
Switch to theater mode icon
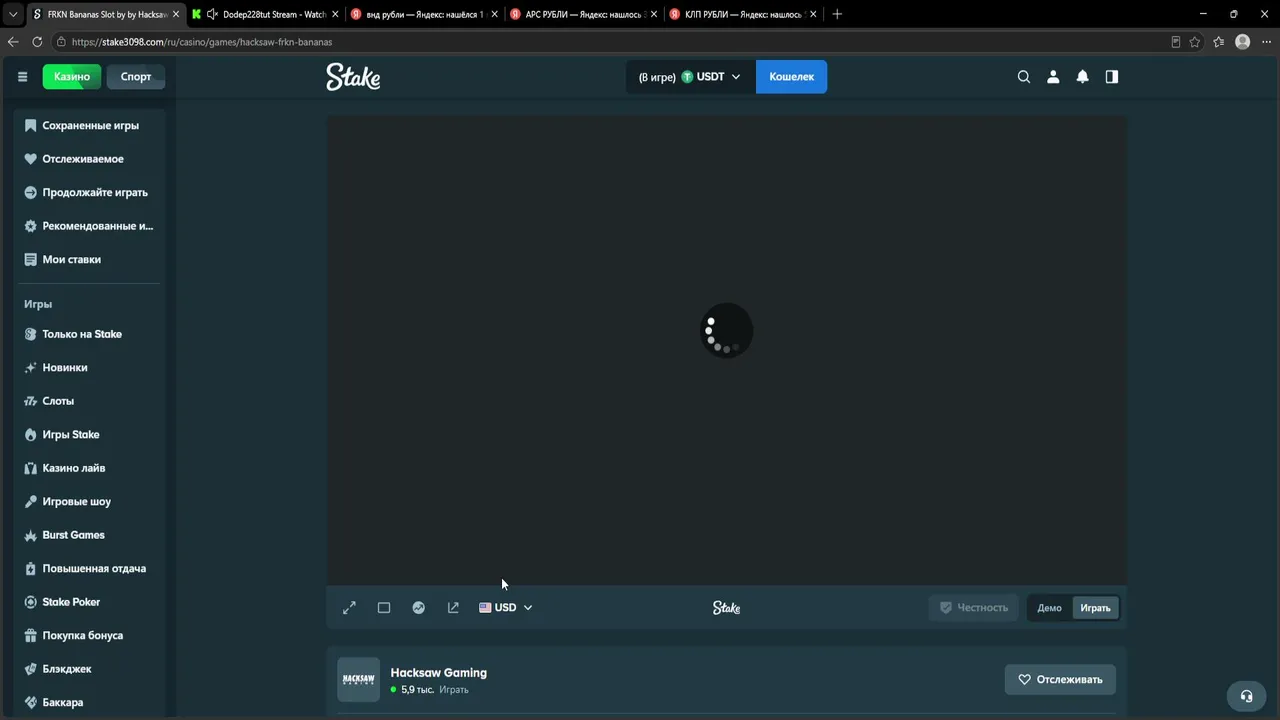[384, 608]
